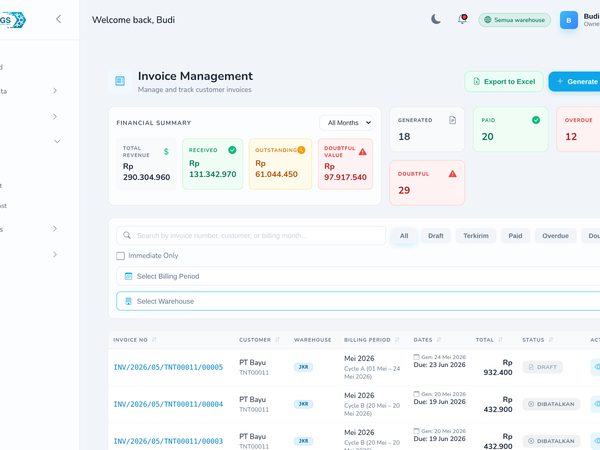Focus the invoice search field

251,236
